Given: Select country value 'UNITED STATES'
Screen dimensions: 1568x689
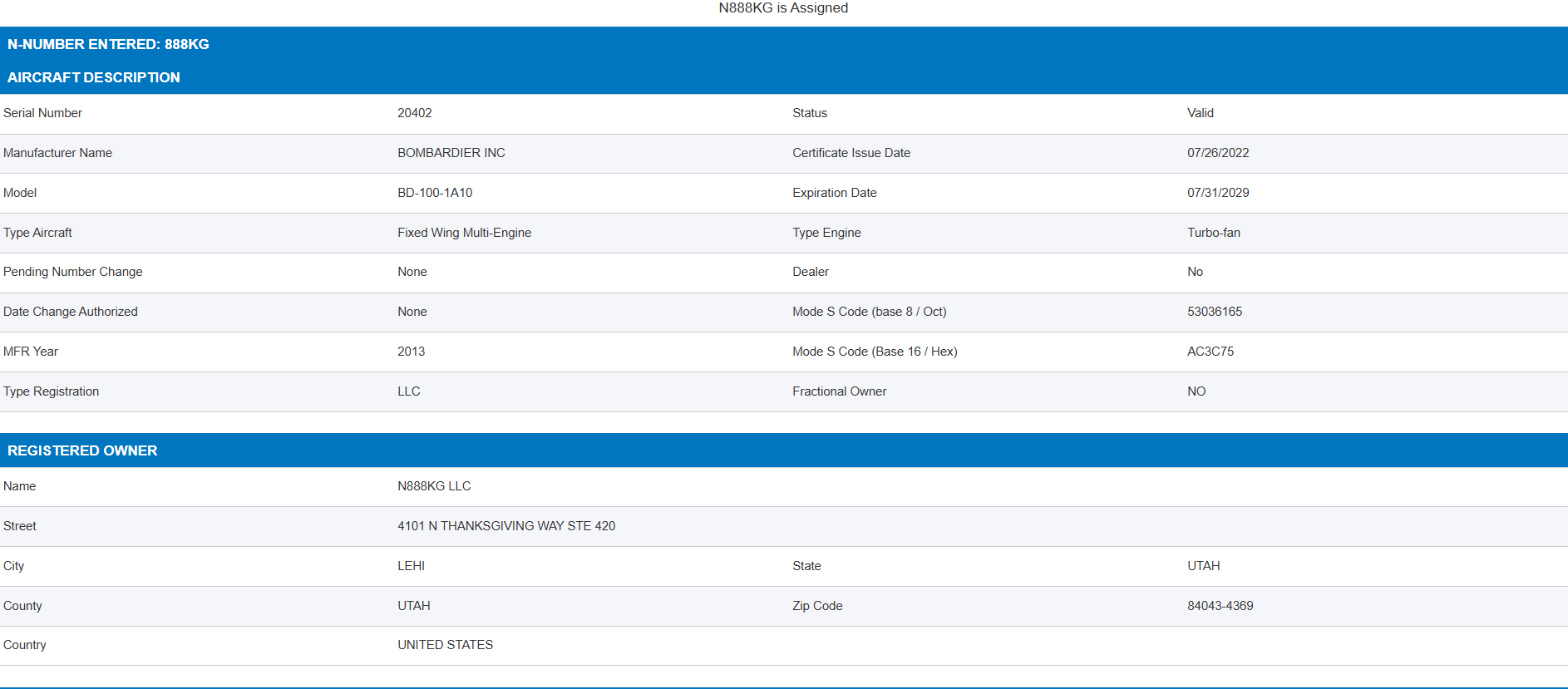Looking at the screenshot, I should click(x=446, y=645).
